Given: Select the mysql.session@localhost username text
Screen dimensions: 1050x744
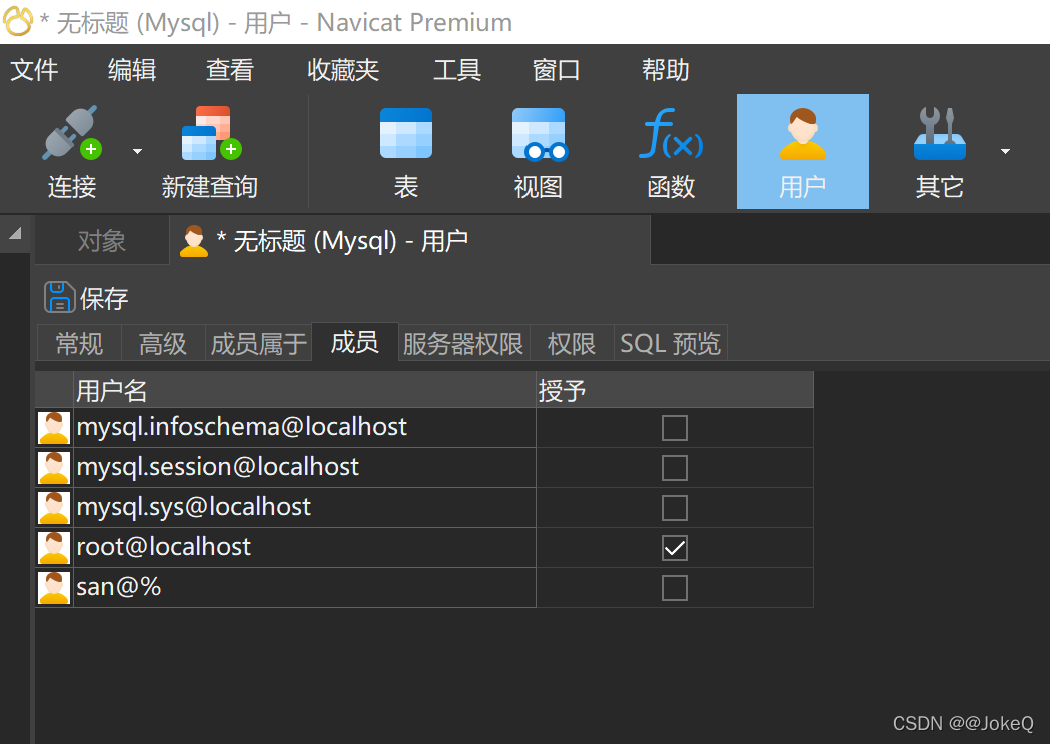Looking at the screenshot, I should (218, 467).
